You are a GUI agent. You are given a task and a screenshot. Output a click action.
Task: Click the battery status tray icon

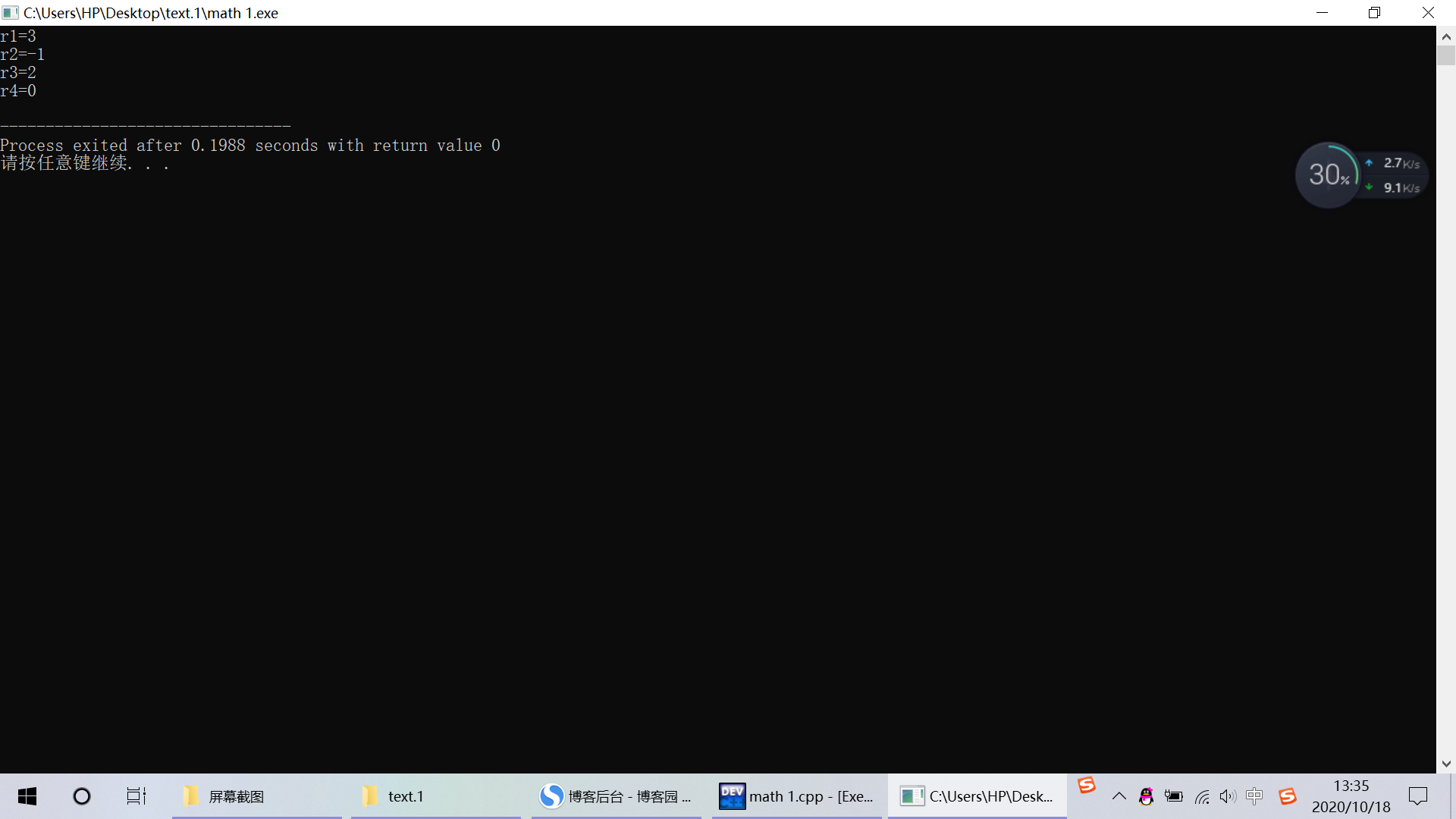[1173, 796]
